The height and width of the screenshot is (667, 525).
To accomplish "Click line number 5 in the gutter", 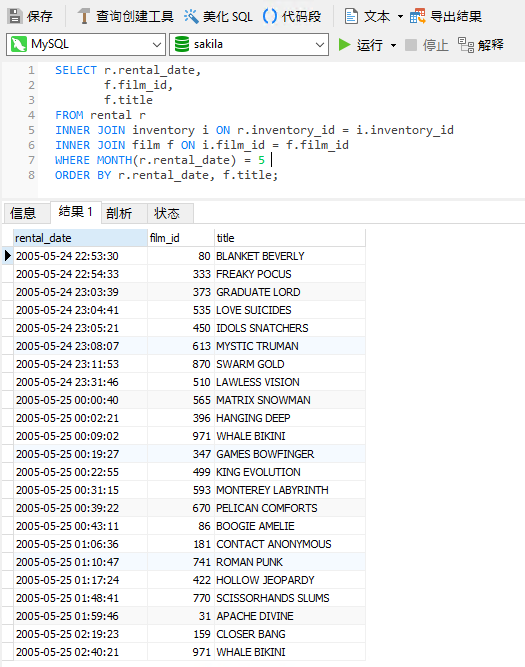I will tap(31, 130).
